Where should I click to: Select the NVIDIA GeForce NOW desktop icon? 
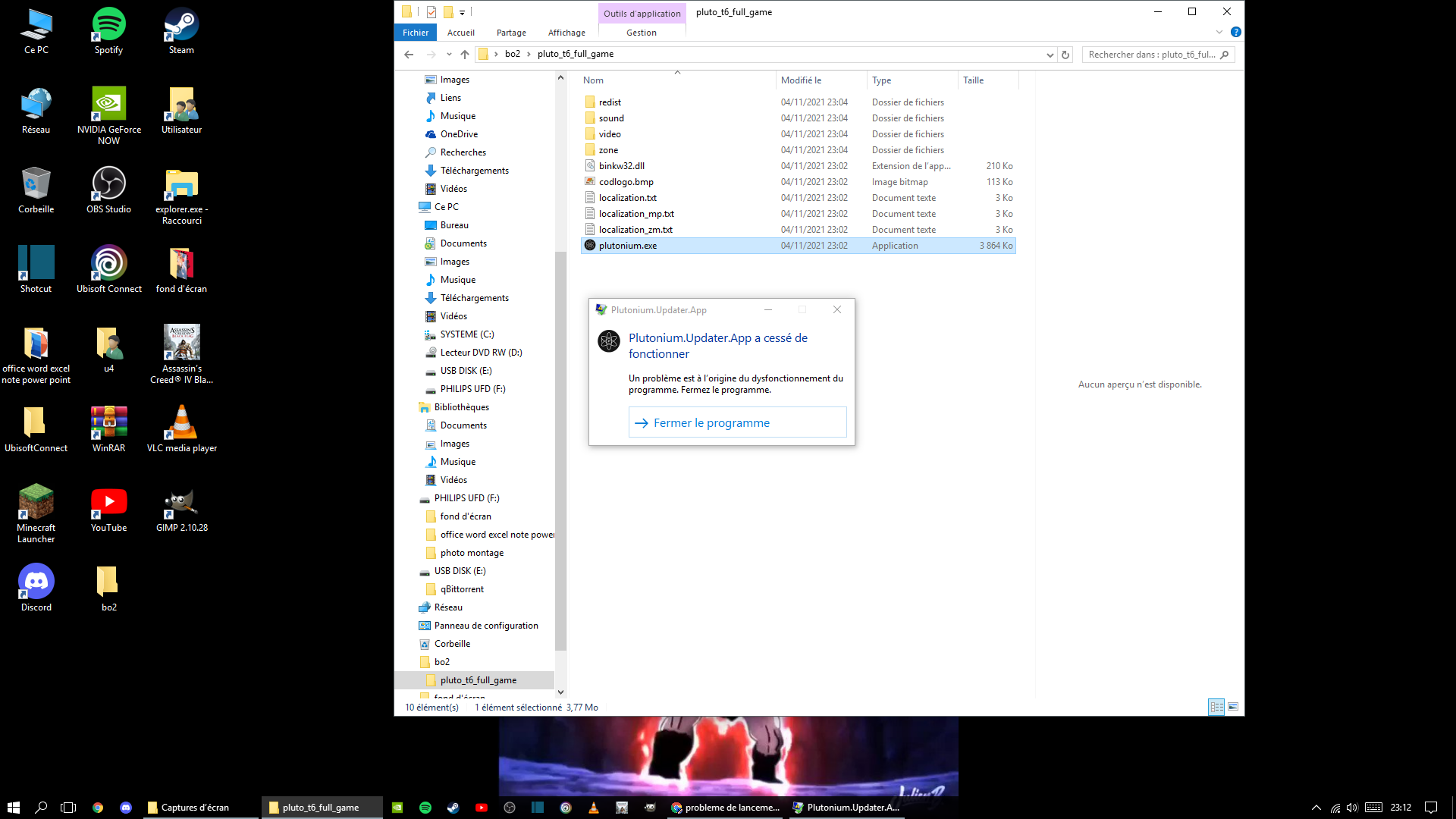108,115
